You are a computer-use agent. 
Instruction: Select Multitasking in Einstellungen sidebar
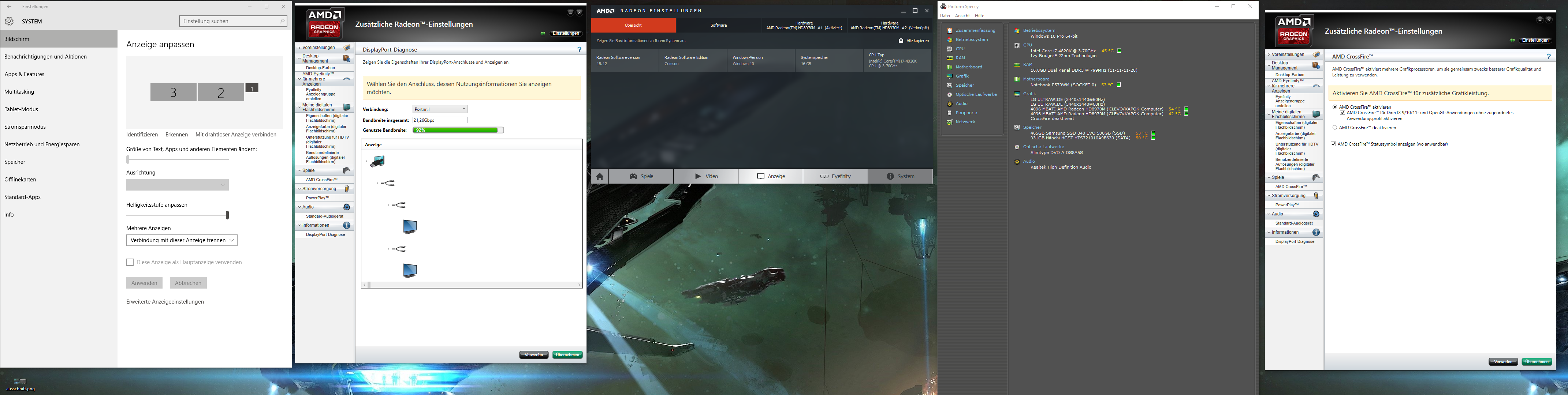tap(59, 92)
